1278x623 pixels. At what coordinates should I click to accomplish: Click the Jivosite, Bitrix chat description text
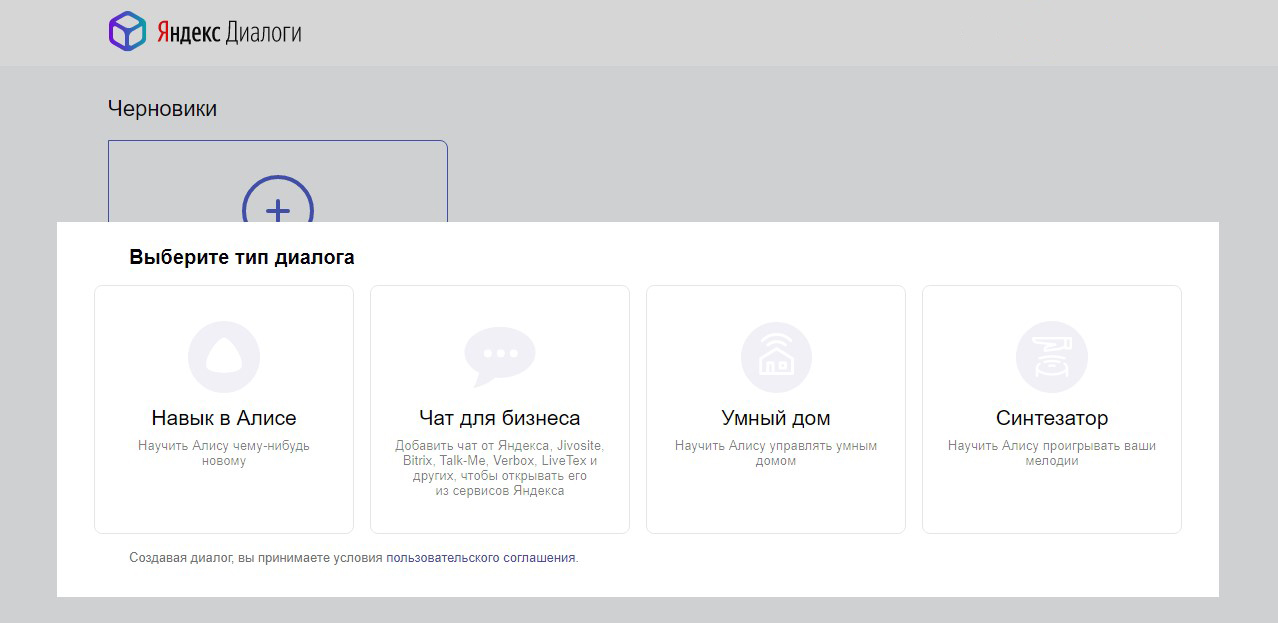pyautogui.click(x=499, y=468)
